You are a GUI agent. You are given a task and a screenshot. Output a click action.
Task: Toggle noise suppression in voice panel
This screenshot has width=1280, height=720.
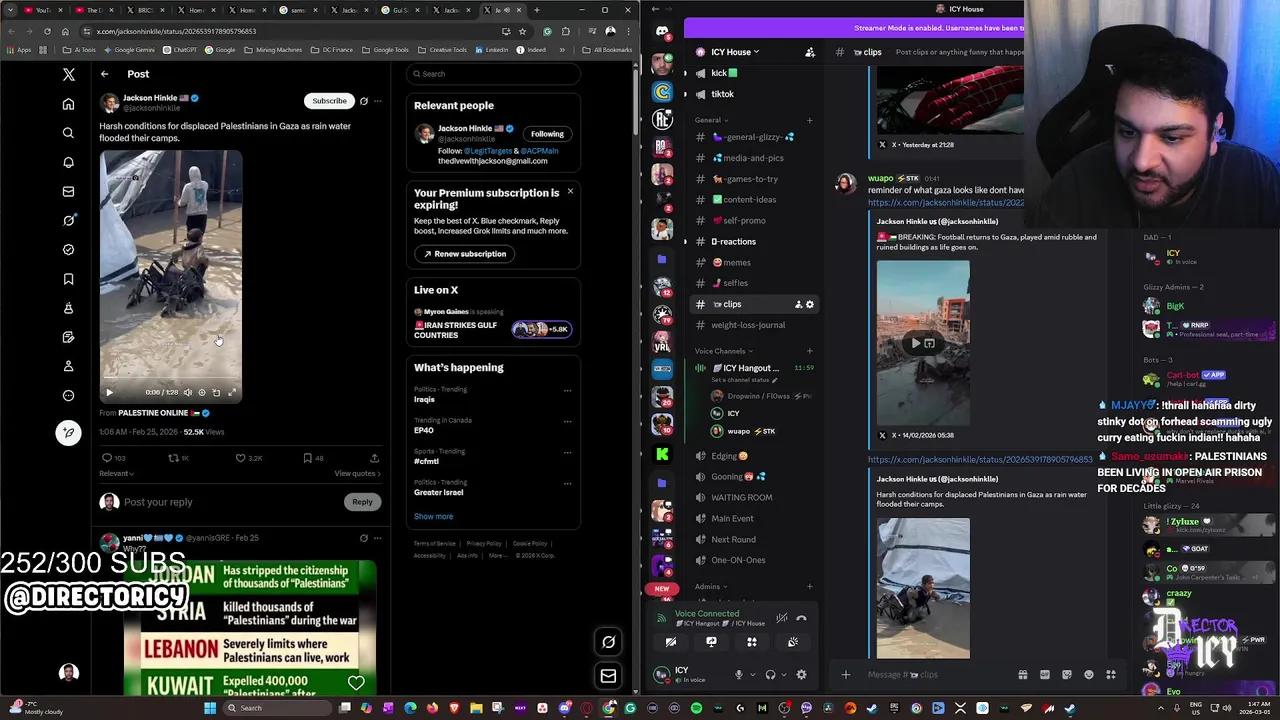[x=782, y=618]
